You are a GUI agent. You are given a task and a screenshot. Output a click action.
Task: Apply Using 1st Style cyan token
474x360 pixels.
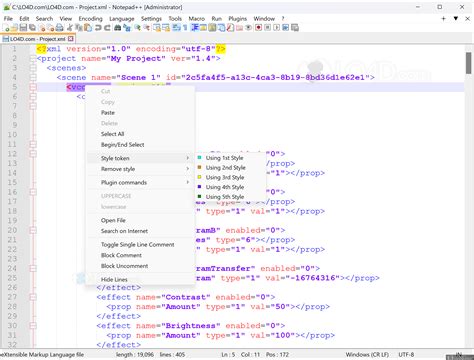coord(230,158)
